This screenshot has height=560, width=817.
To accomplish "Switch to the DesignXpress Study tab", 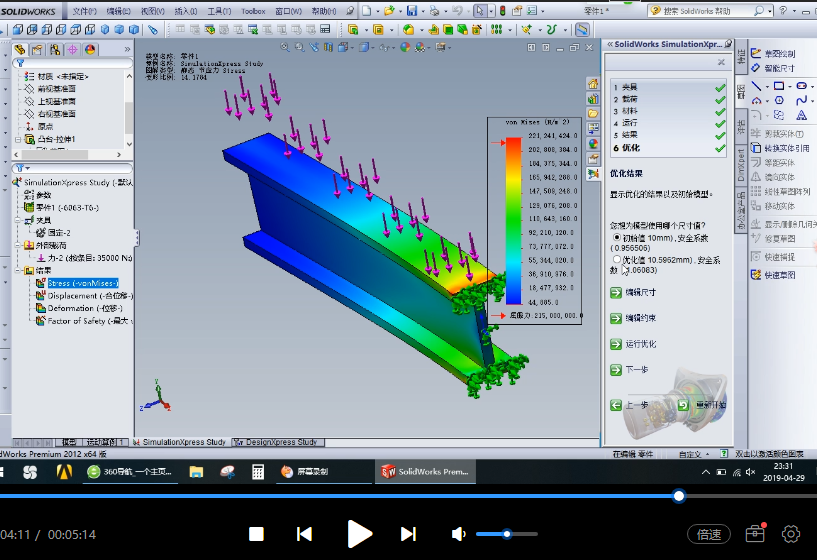I will 278,442.
